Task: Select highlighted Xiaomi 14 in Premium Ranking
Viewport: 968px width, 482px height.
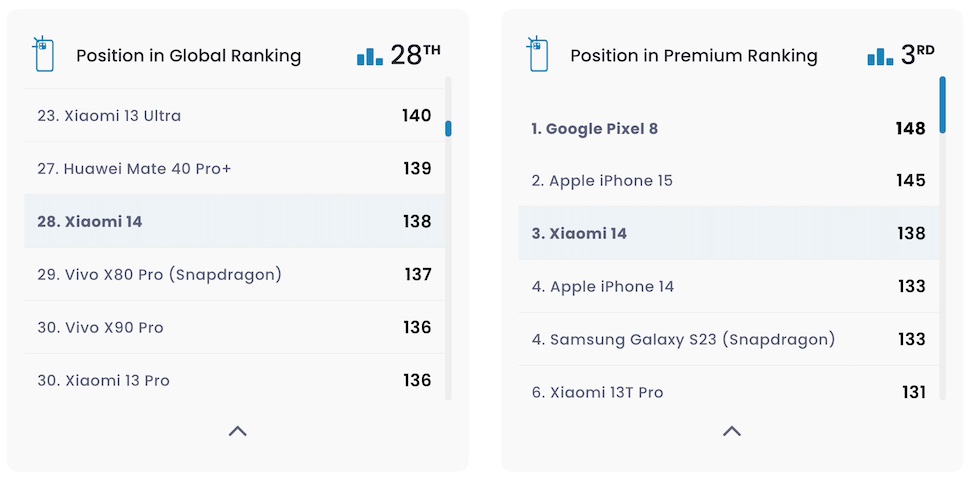Action: pyautogui.click(x=579, y=234)
